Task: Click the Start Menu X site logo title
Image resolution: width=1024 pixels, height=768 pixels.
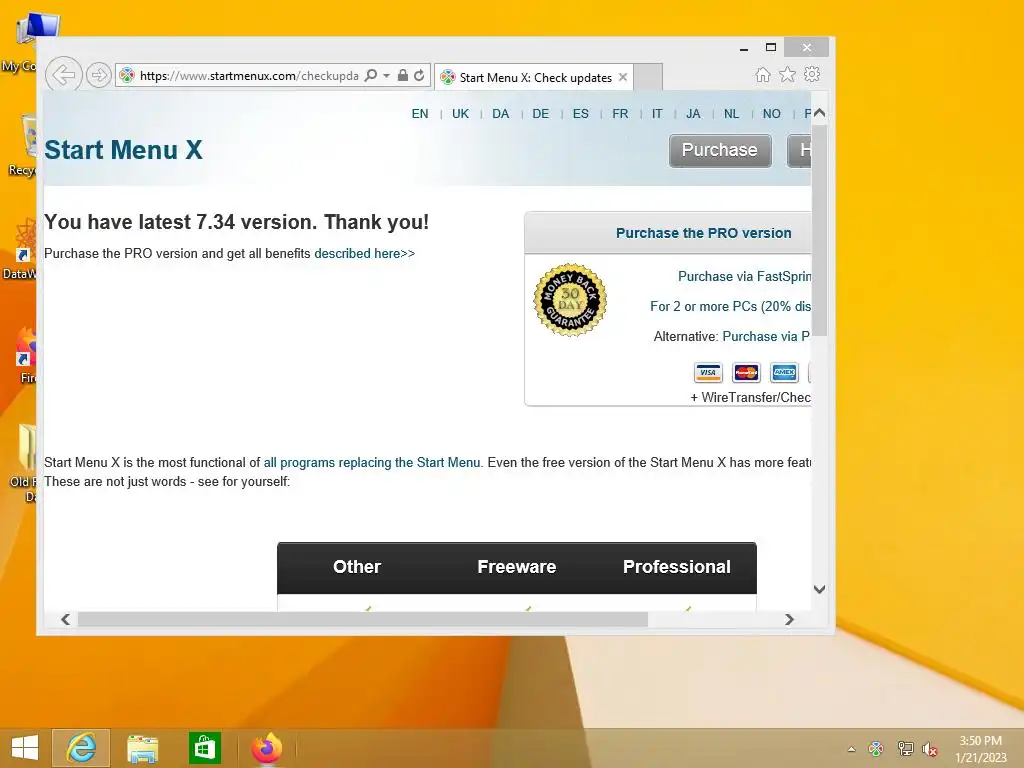Action: click(123, 150)
